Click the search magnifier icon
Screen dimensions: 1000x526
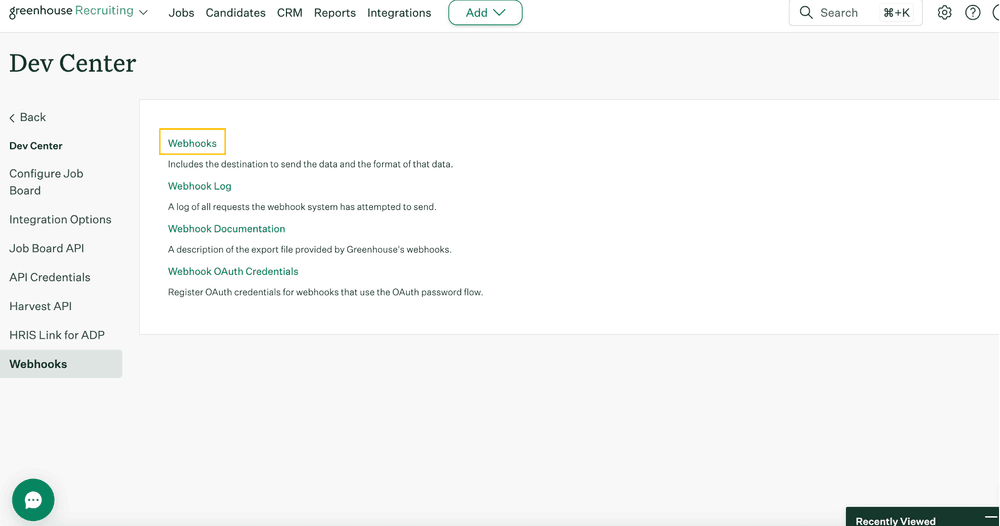[x=806, y=13]
